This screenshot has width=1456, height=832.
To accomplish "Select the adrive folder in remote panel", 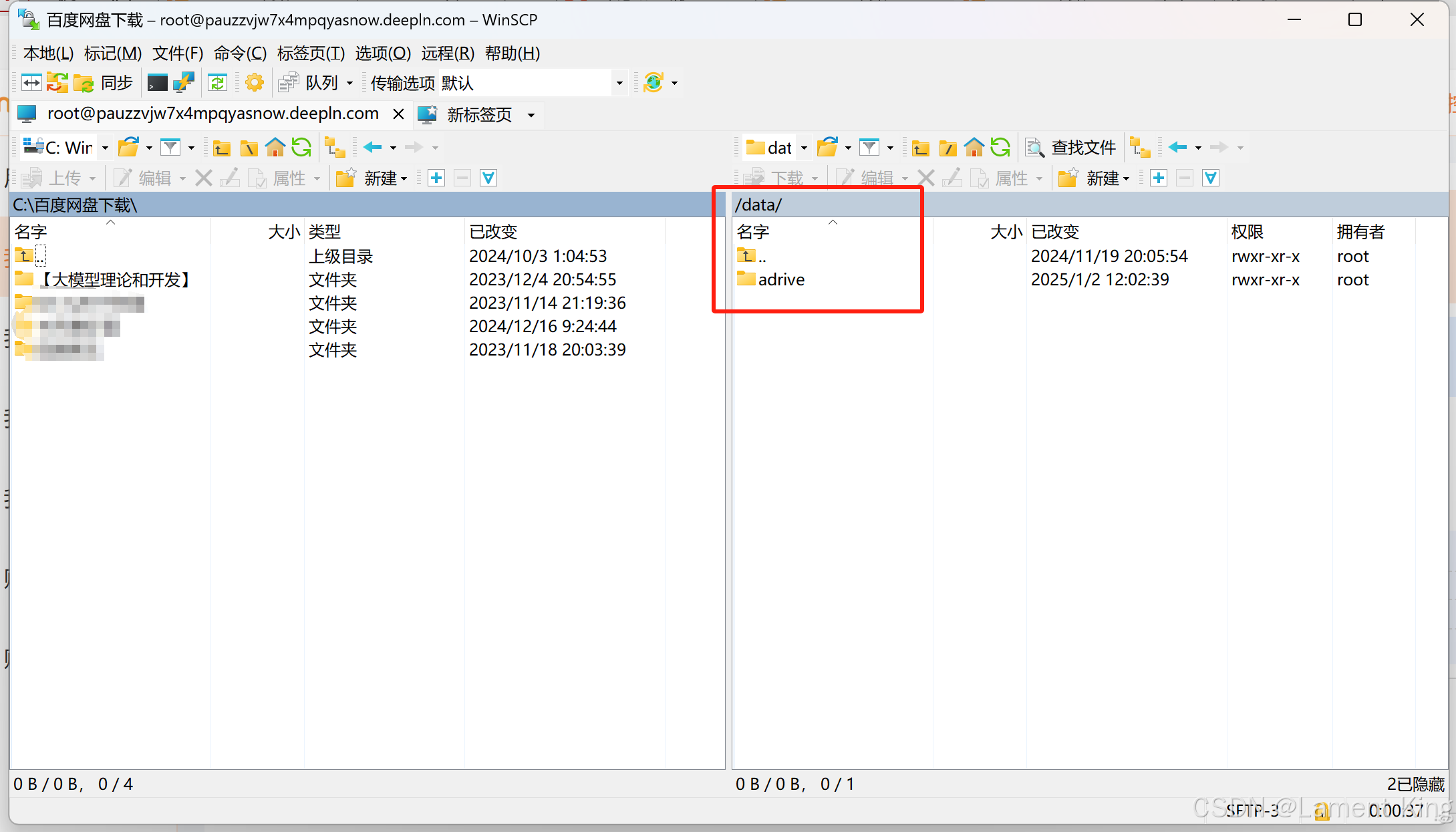I will pos(780,279).
